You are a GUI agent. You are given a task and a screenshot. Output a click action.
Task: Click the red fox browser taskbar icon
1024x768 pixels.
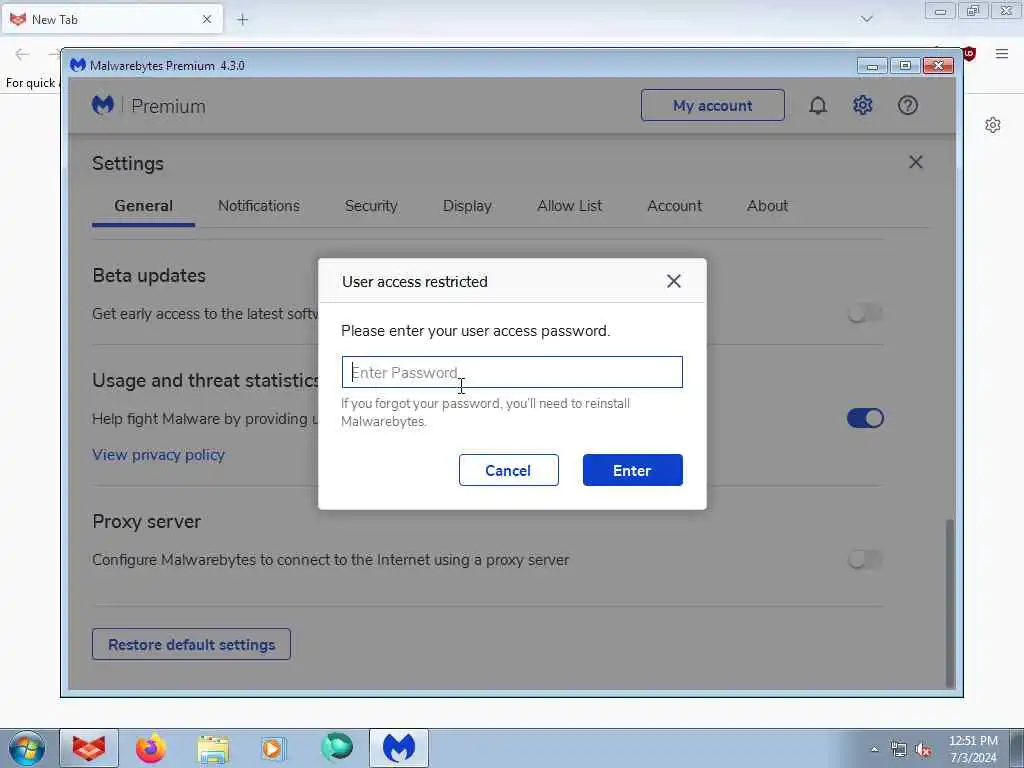click(x=89, y=748)
